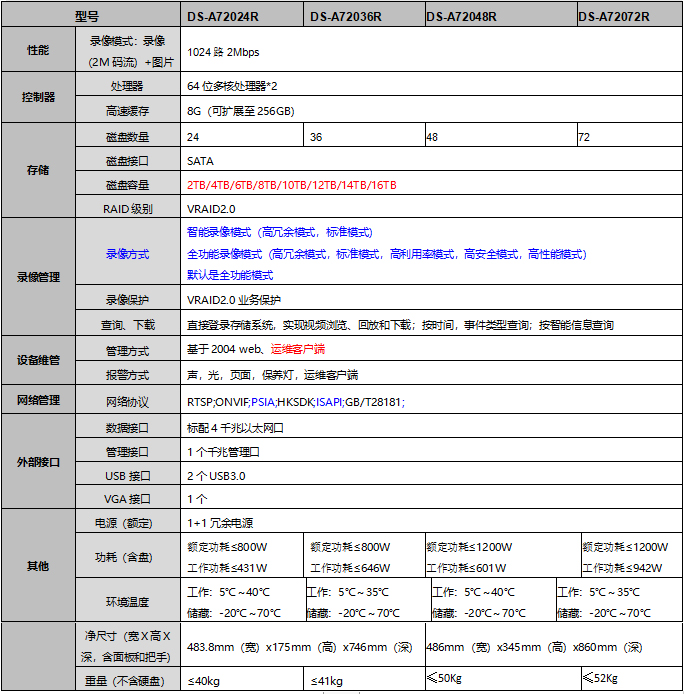Click the 环境温度 row label
Screen dimensions: 684x694
tap(128, 602)
